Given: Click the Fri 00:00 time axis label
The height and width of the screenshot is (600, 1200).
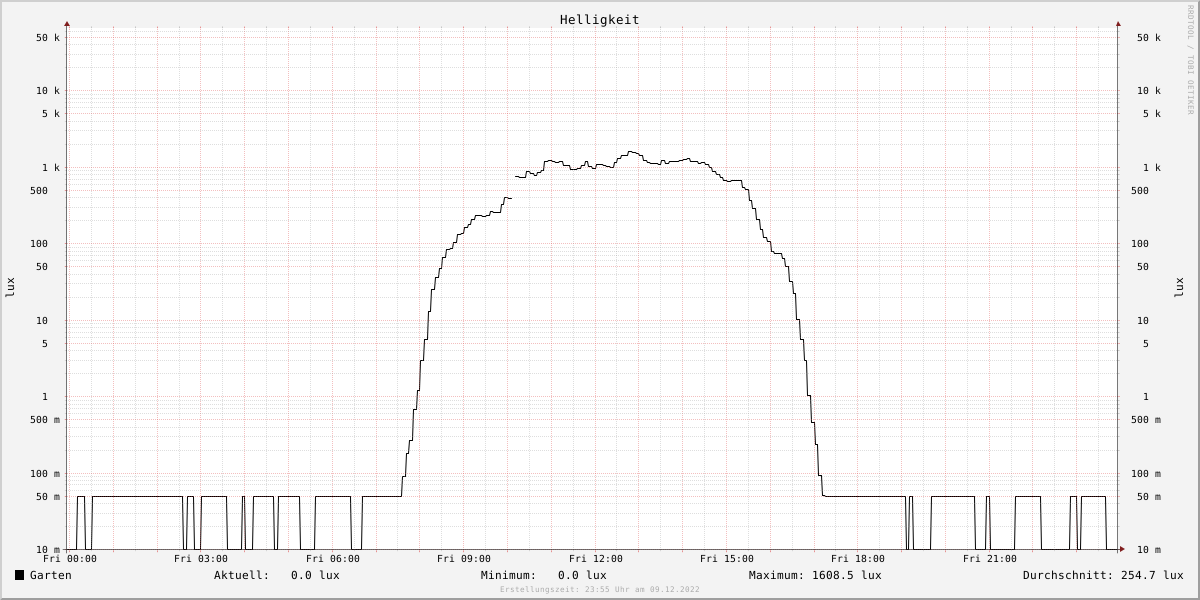Looking at the screenshot, I should point(70,559).
